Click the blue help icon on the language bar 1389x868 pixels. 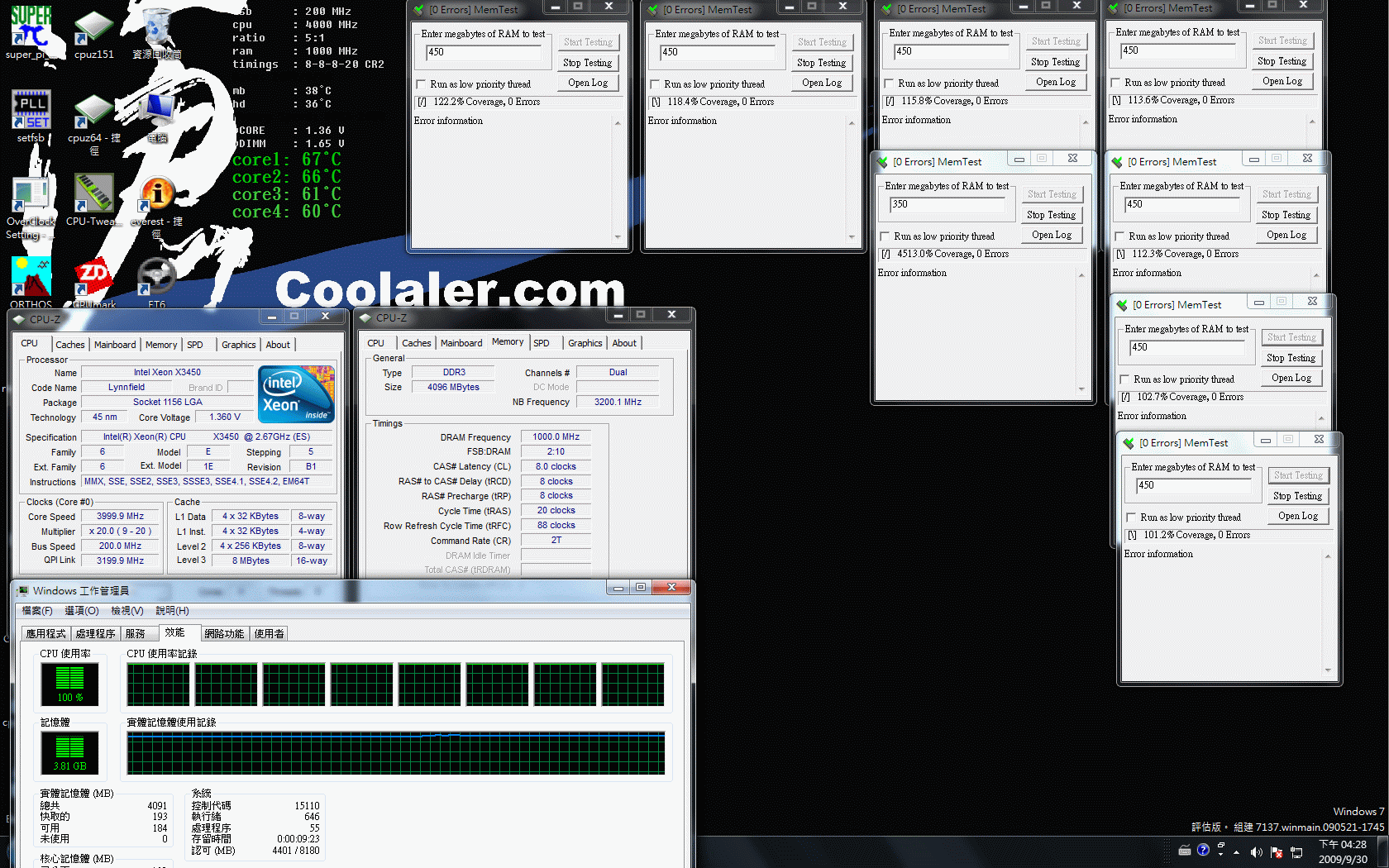tap(1203, 850)
